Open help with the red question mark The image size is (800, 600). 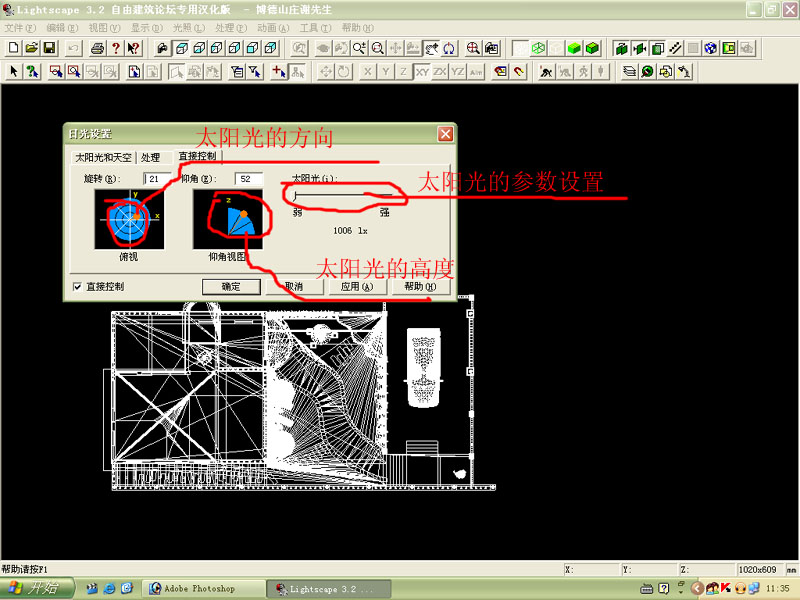115,48
